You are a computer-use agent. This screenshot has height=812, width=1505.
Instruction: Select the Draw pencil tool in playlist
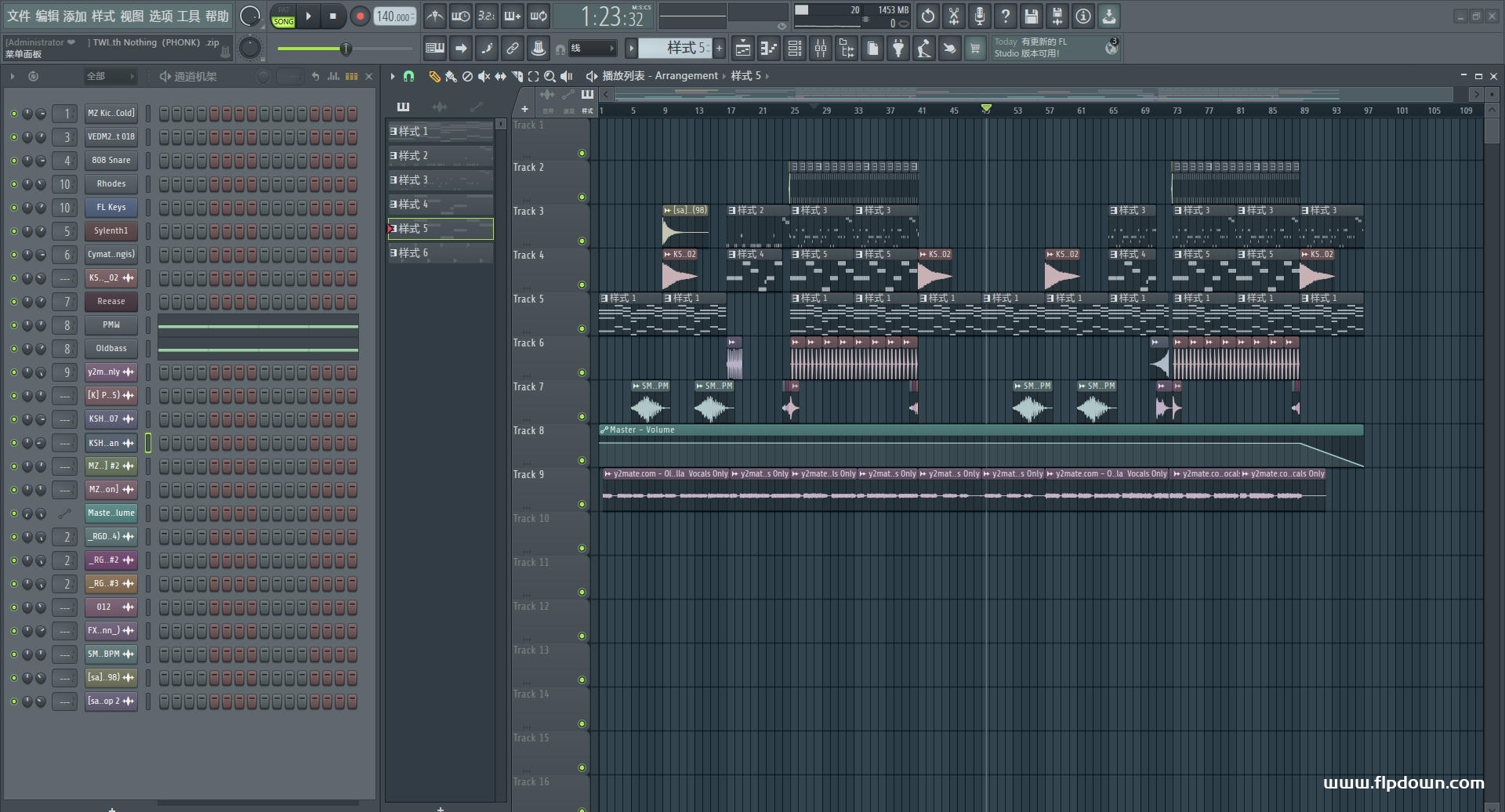434,76
